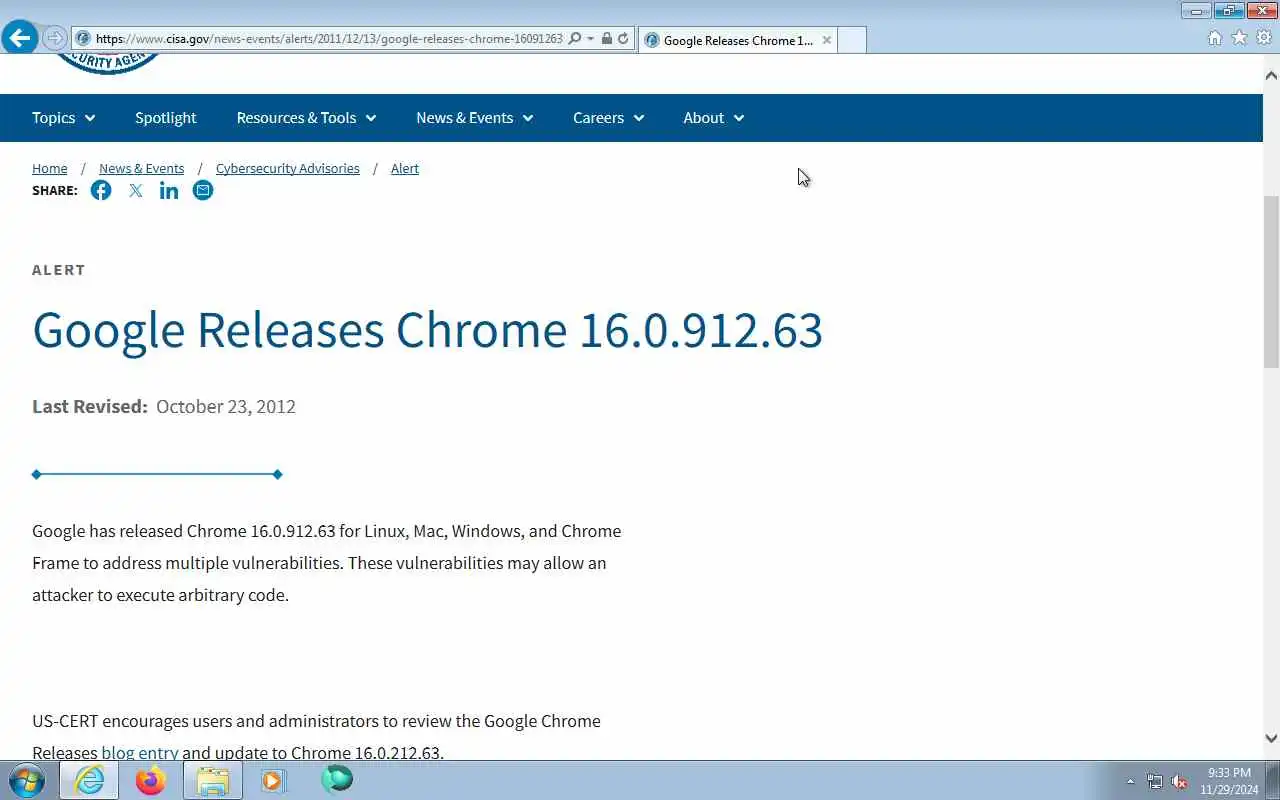This screenshot has height=800, width=1280.
Task: Select the Google Releases Chrome tab
Action: (738, 40)
